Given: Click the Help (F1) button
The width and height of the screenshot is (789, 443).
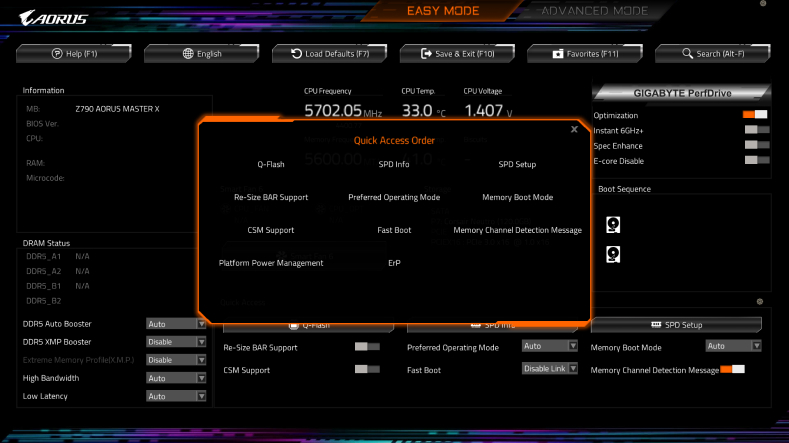Looking at the screenshot, I should tap(74, 53).
